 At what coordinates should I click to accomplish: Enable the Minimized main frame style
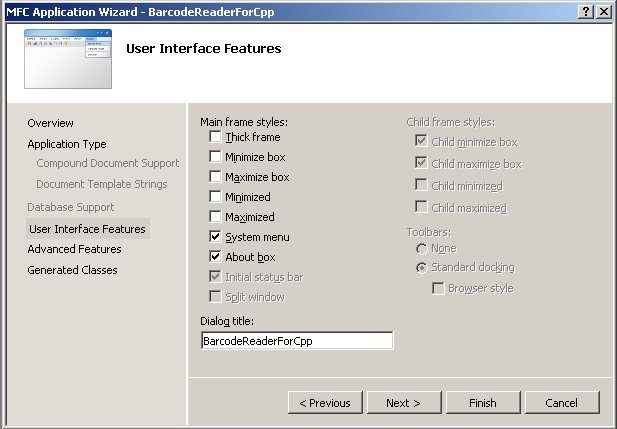coord(215,197)
